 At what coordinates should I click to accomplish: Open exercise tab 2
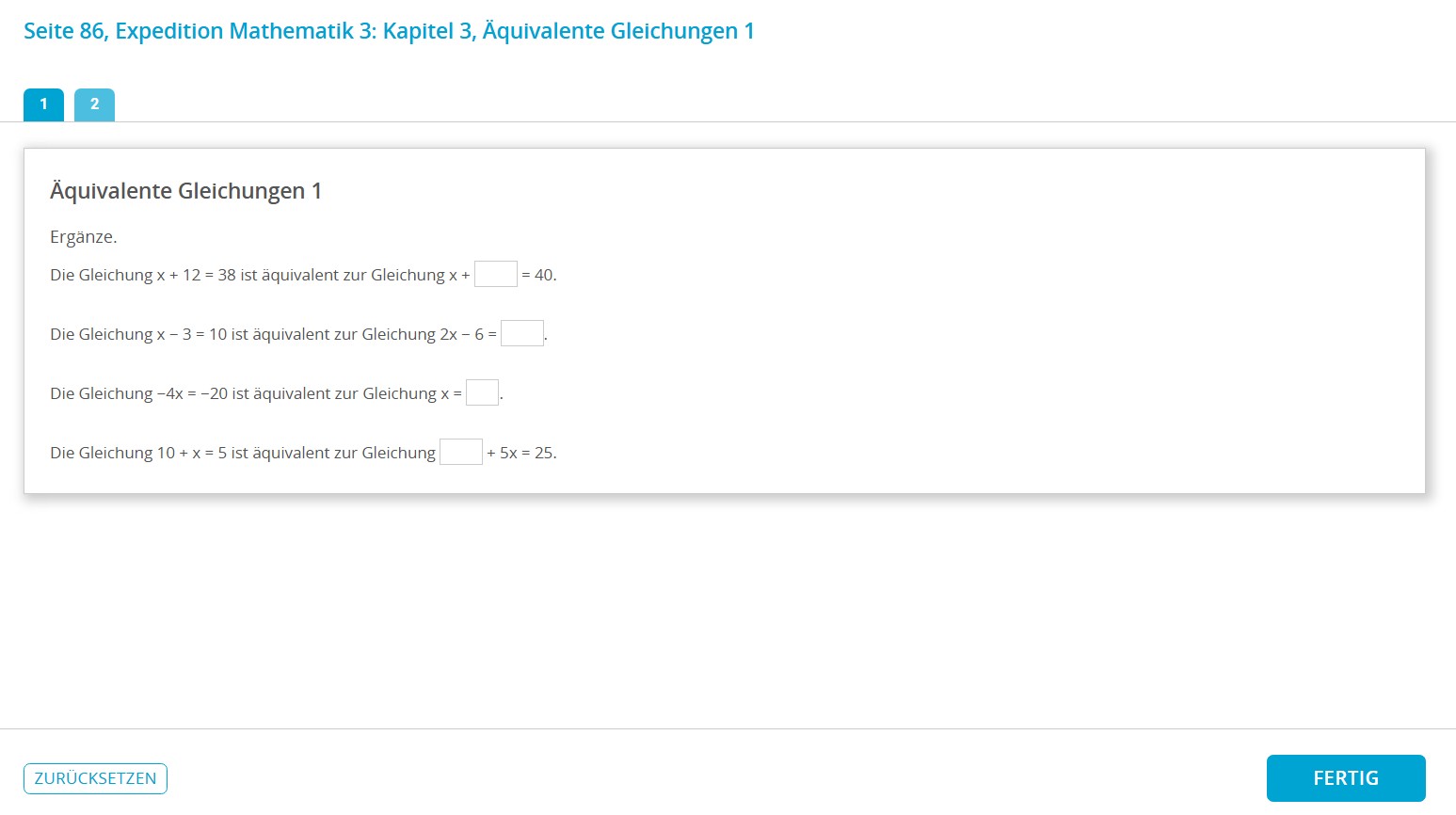(94, 104)
